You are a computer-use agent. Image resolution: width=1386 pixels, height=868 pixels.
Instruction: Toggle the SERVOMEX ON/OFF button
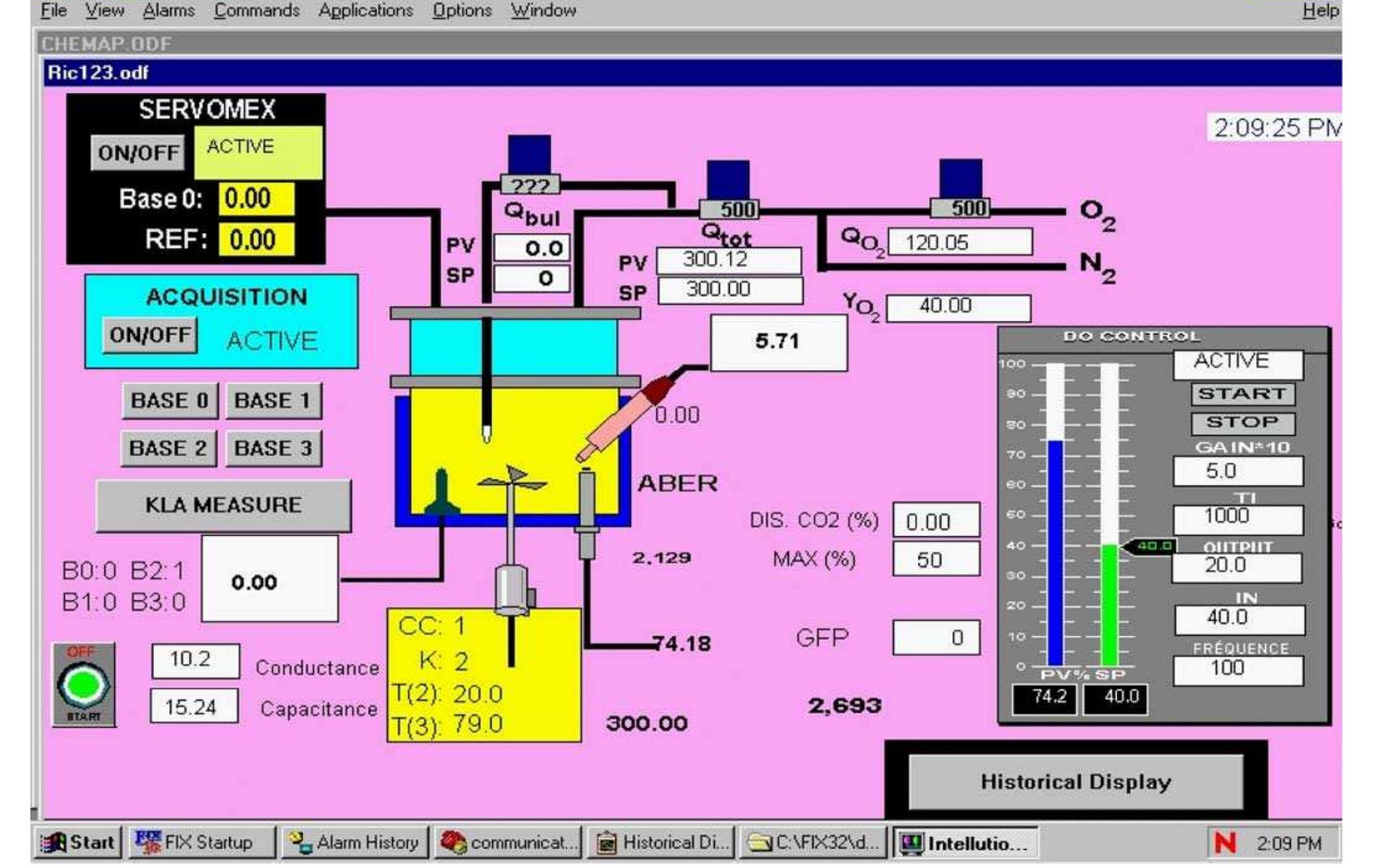click(x=138, y=153)
